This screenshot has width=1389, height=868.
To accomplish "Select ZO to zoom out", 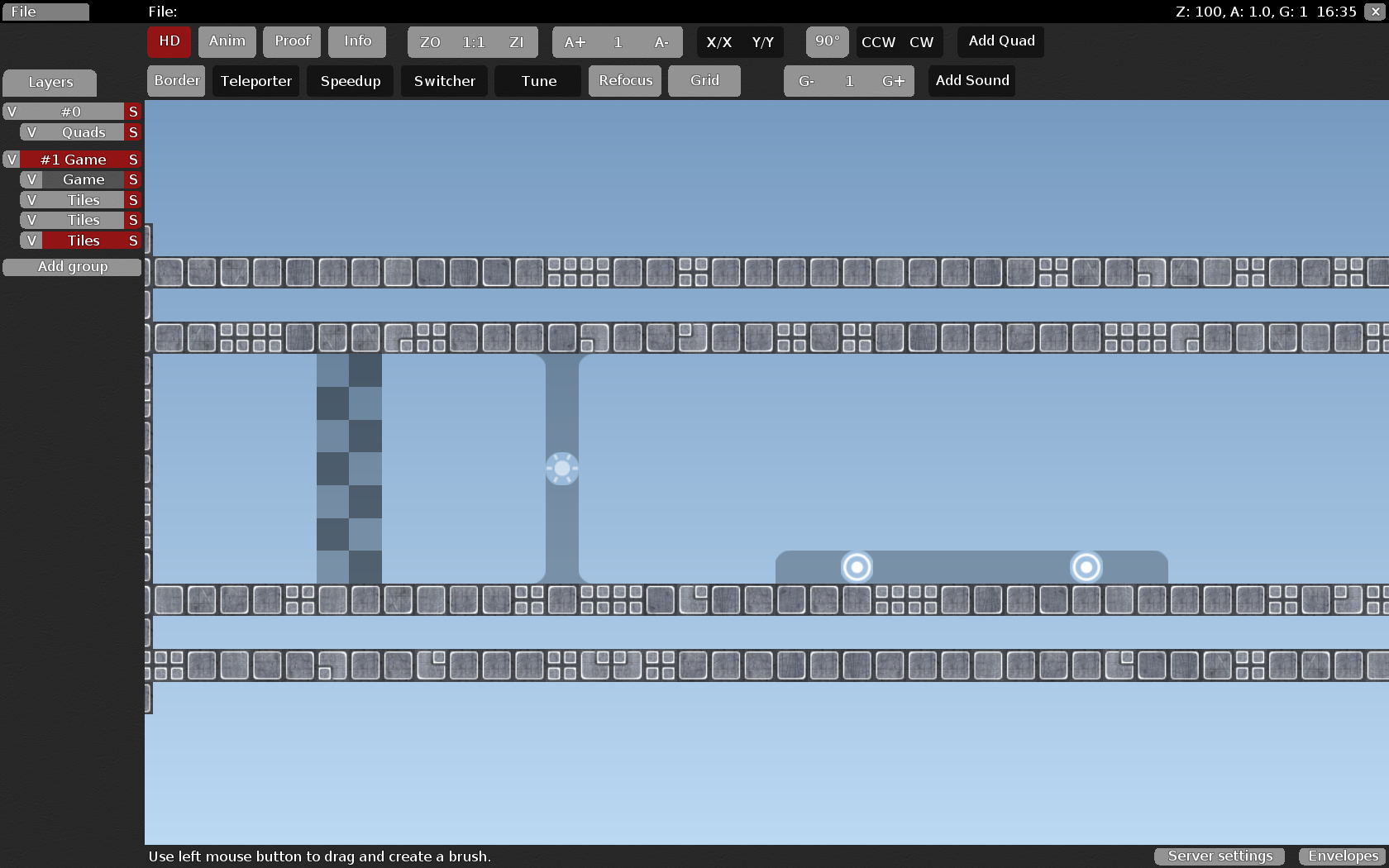I will pos(428,41).
